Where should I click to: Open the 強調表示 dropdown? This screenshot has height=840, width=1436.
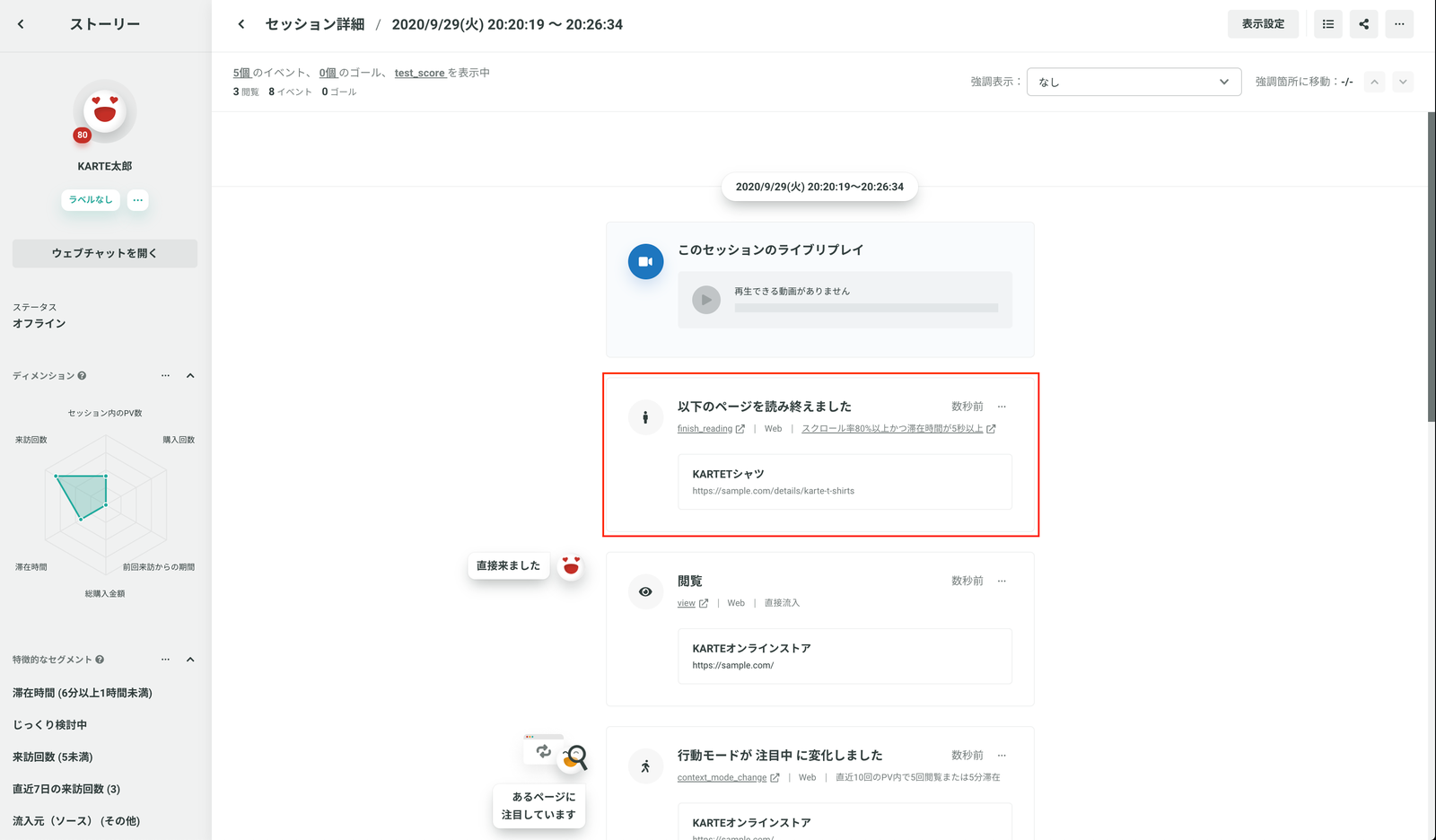[x=1134, y=82]
